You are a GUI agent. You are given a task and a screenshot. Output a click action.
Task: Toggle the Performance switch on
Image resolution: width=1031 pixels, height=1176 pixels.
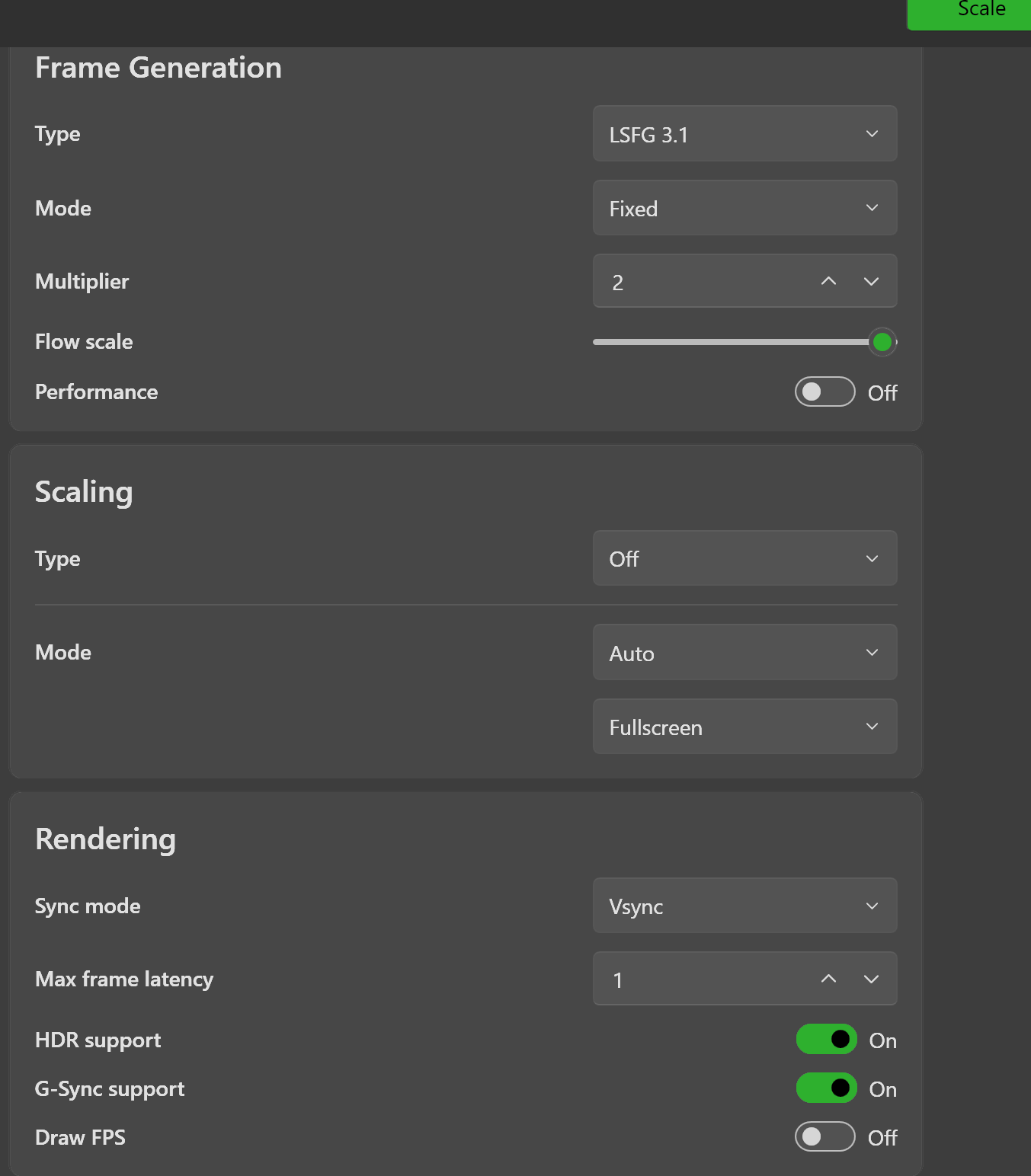click(824, 392)
